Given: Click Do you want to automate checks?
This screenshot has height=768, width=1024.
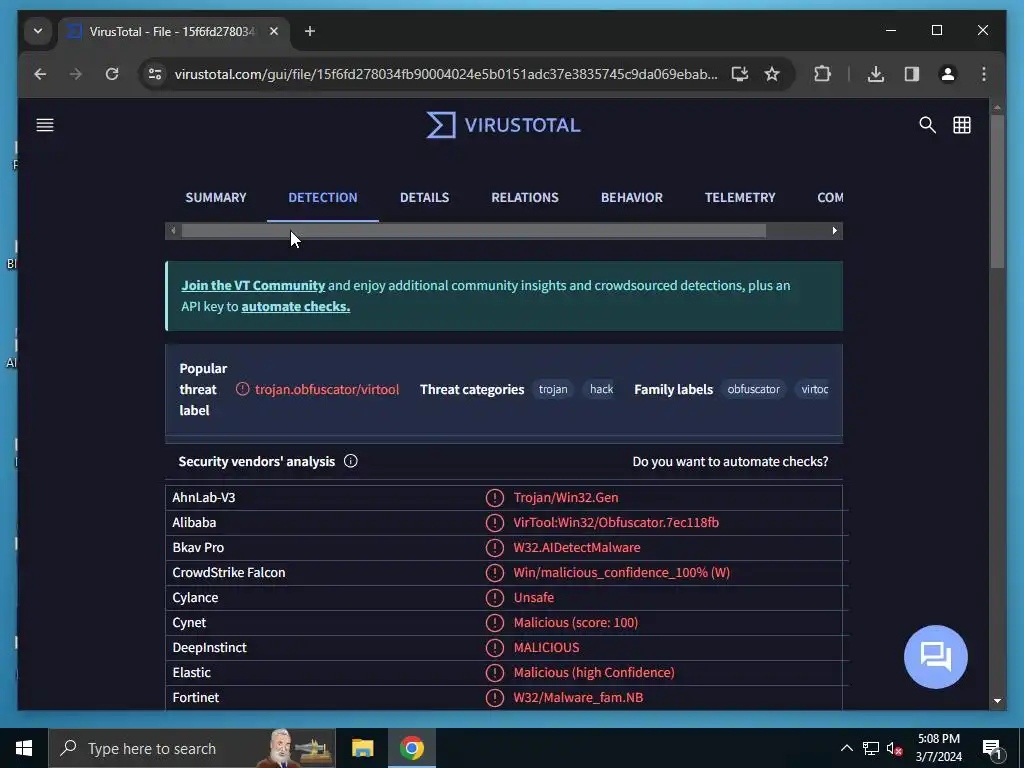Looking at the screenshot, I should [730, 461].
